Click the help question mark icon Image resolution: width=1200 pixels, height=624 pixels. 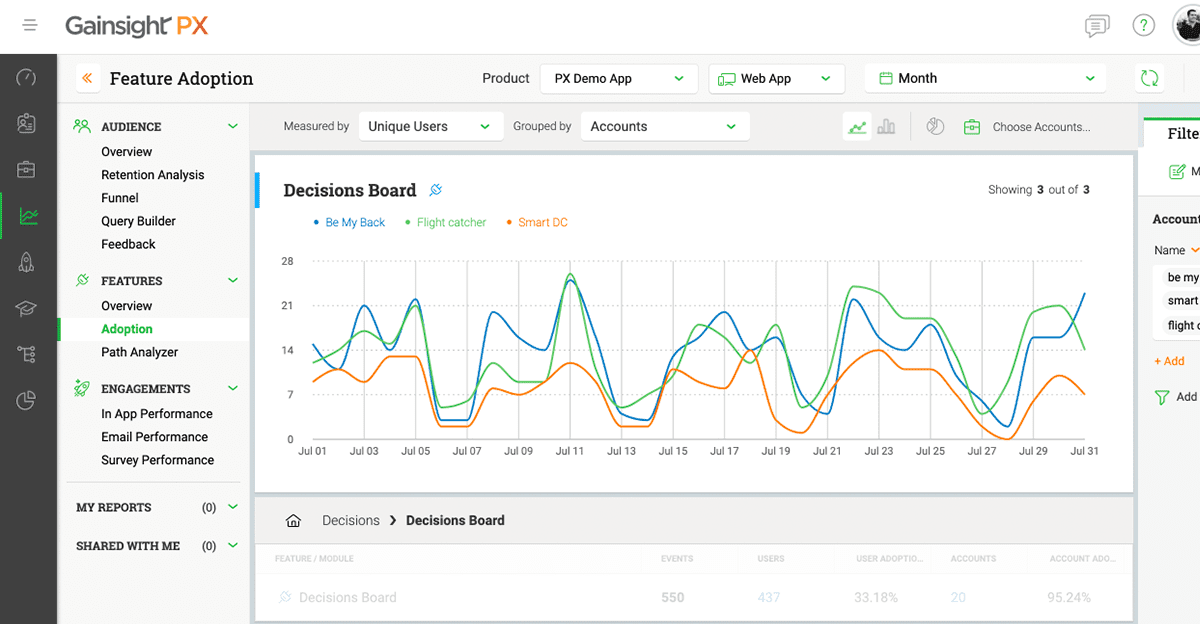point(1143,26)
